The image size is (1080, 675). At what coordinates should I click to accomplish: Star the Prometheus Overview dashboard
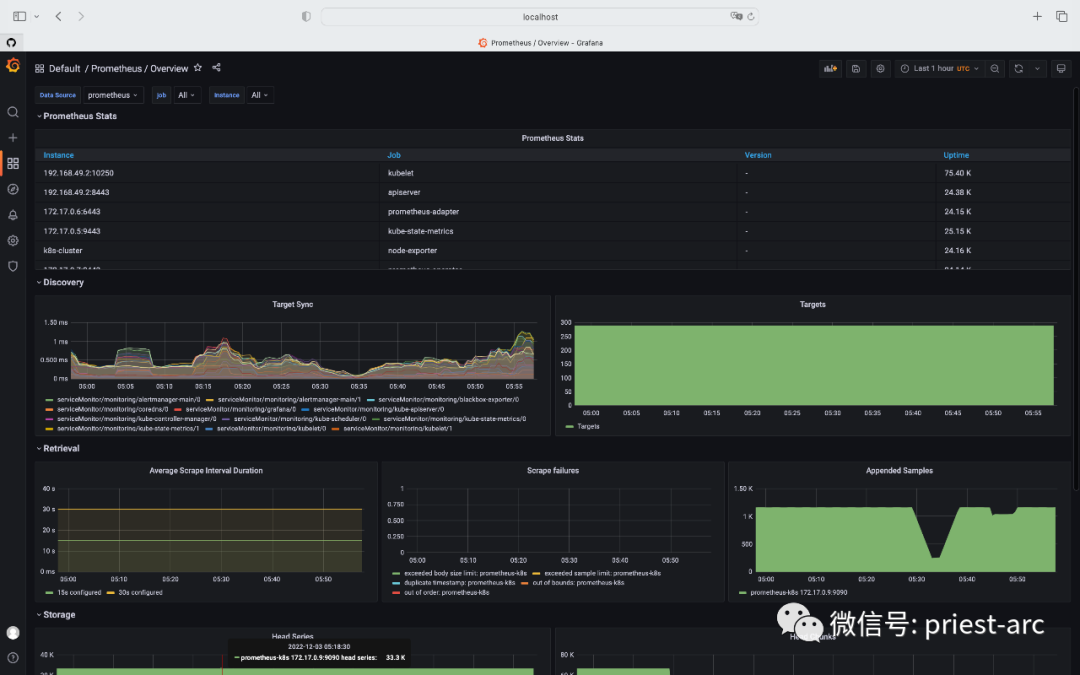[198, 68]
